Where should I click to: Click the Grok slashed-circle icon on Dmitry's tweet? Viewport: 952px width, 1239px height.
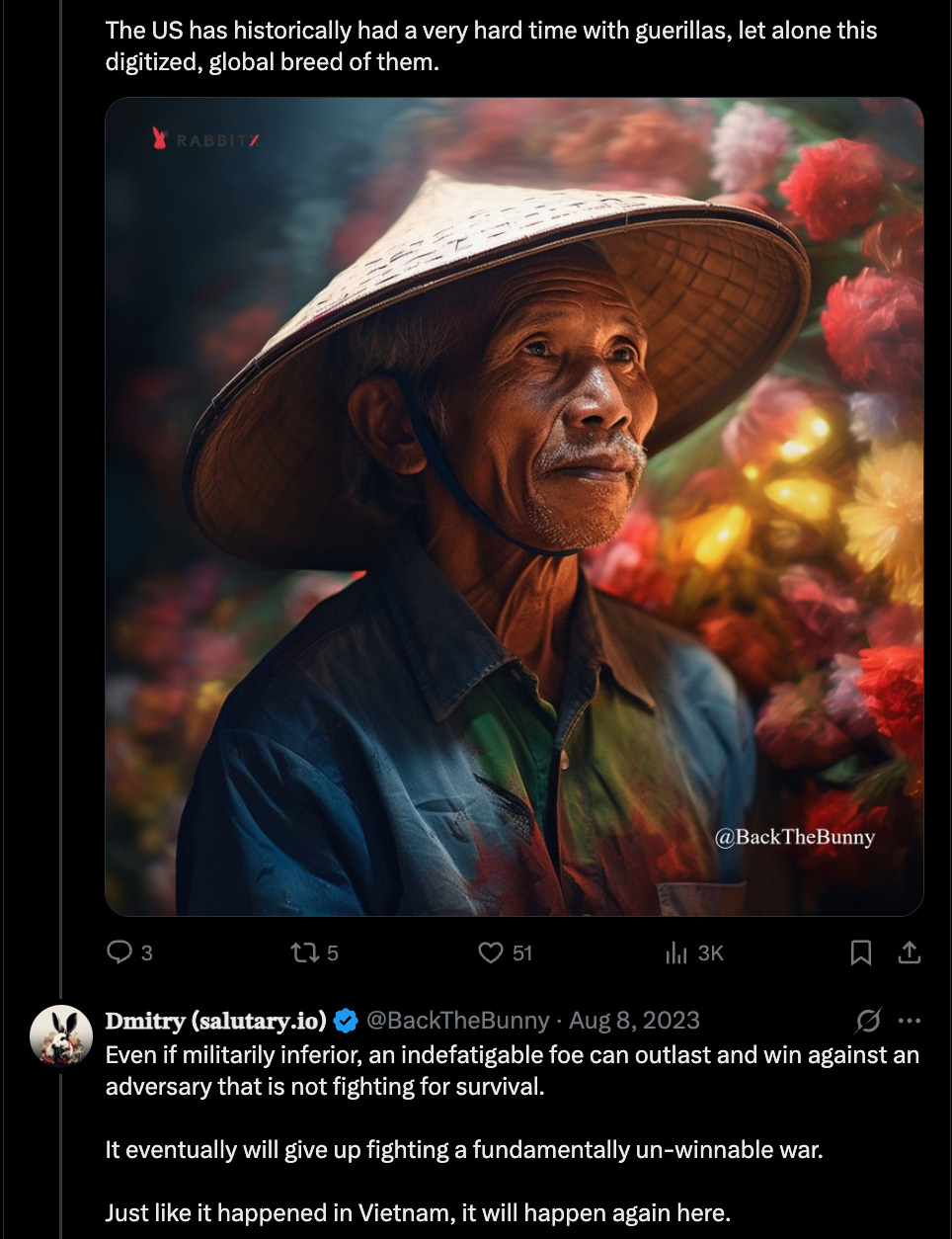tap(868, 1020)
